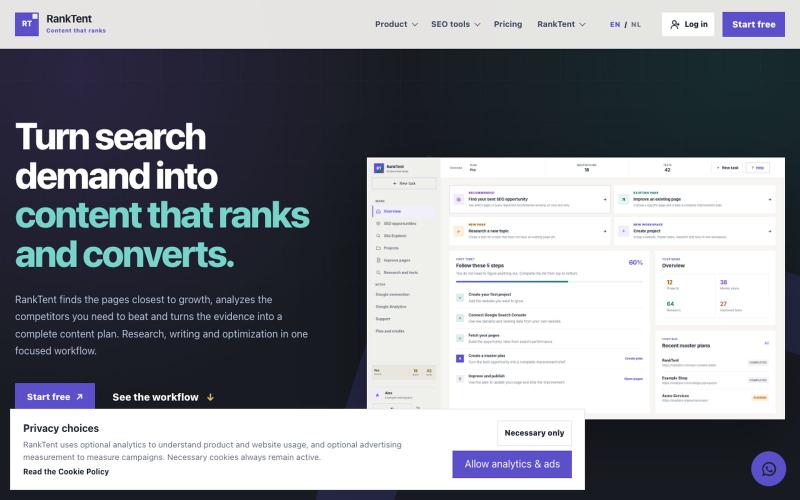Click All link in Recent master plans
The height and width of the screenshot is (500, 800).
(x=766, y=343)
